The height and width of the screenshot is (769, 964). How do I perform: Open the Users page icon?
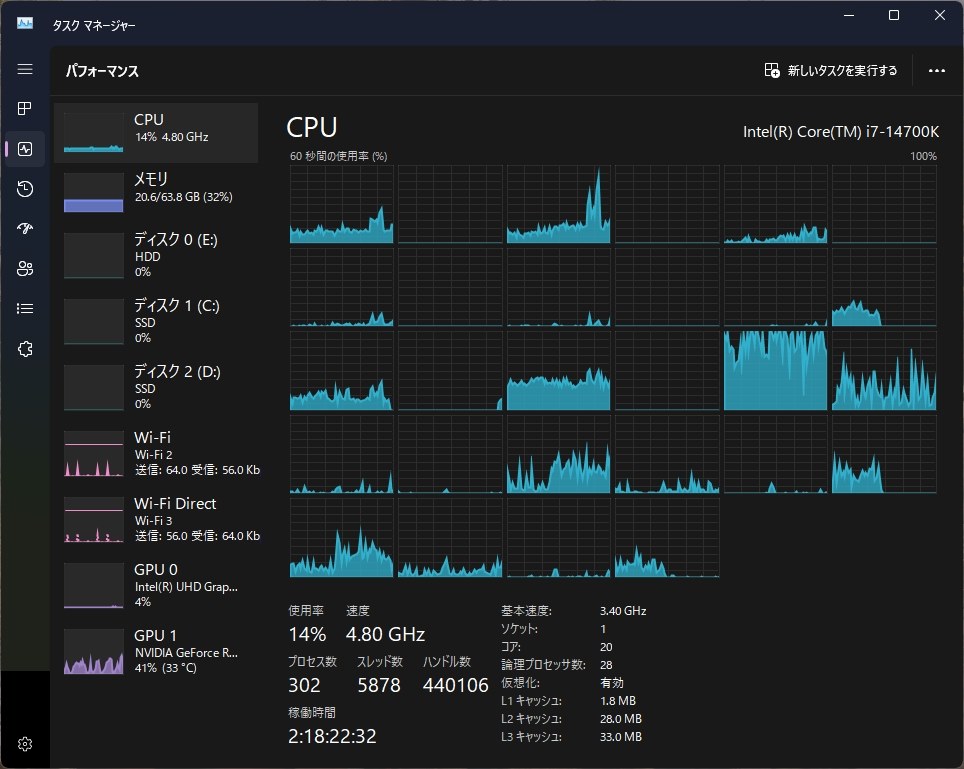click(x=25, y=268)
